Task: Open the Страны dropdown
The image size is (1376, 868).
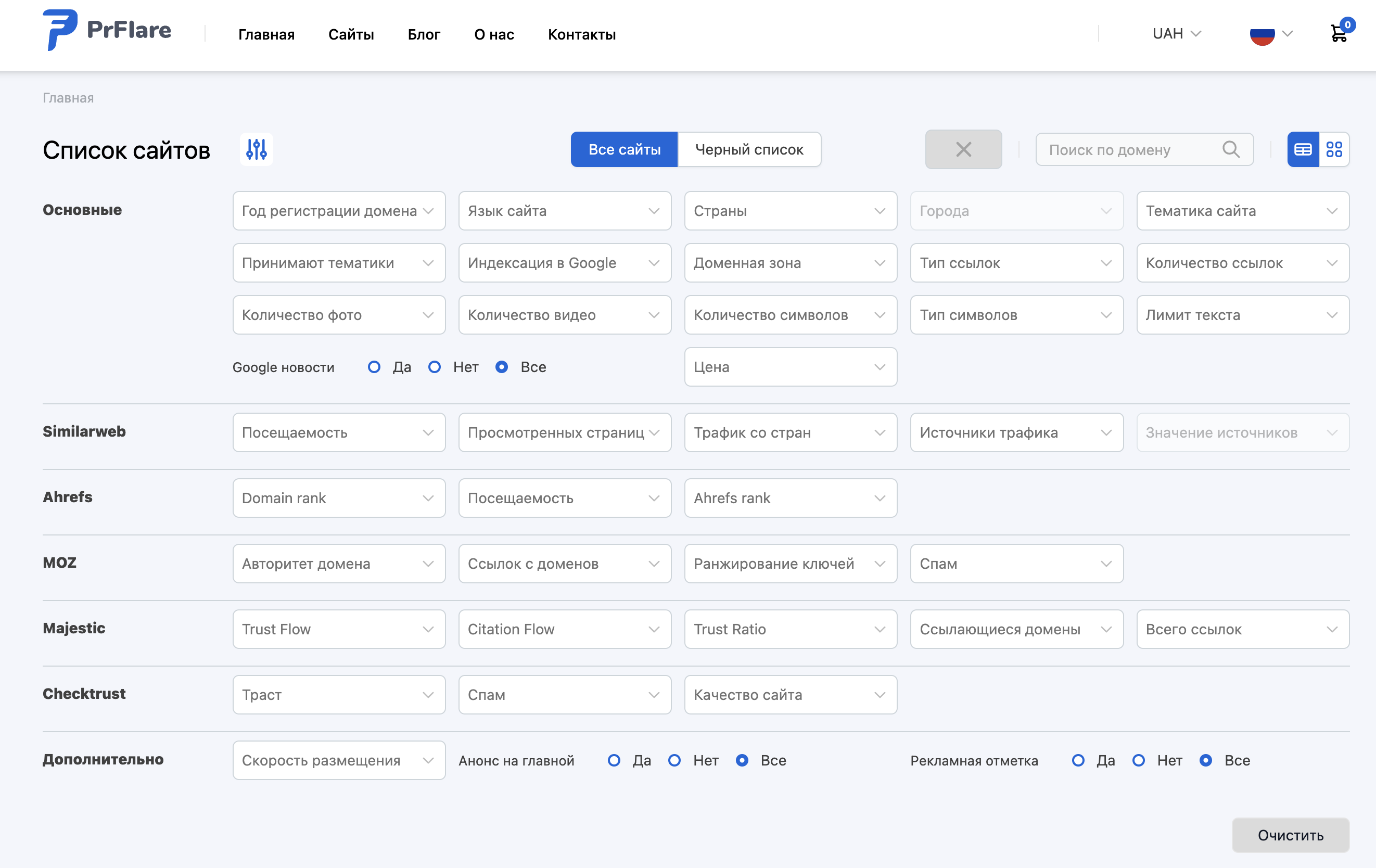Action: (791, 211)
